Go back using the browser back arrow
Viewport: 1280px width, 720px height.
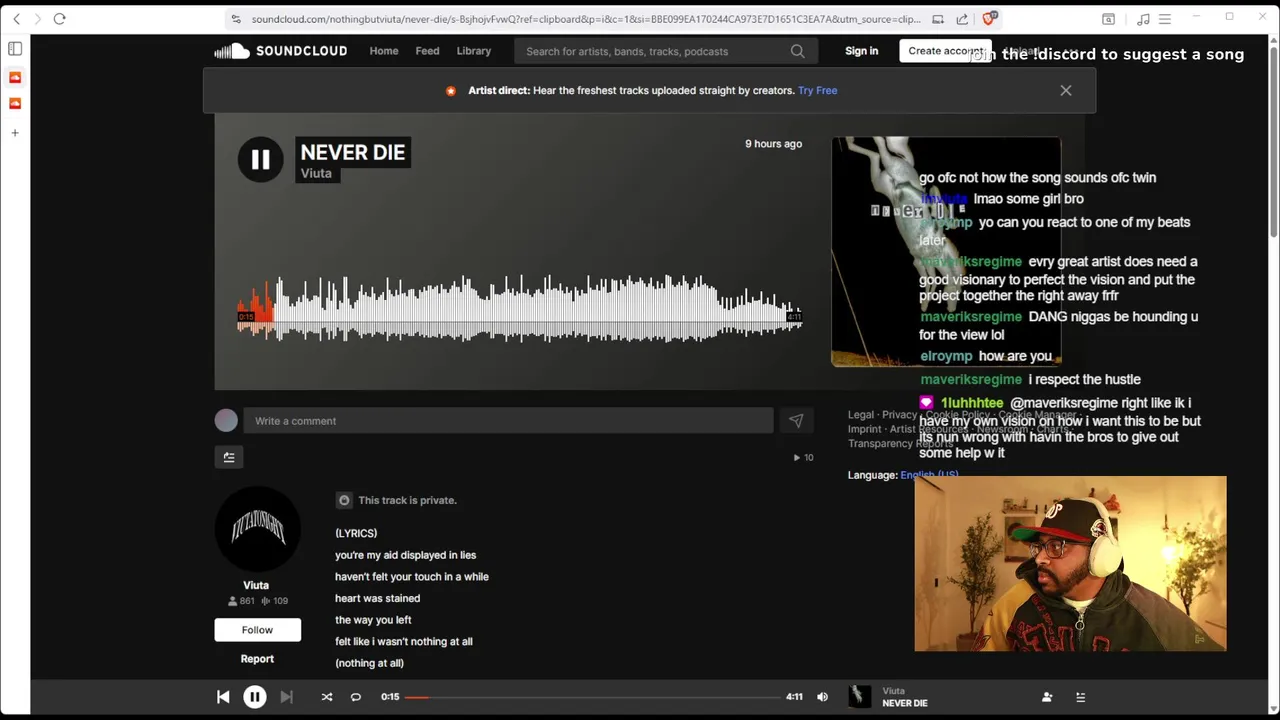coord(16,18)
